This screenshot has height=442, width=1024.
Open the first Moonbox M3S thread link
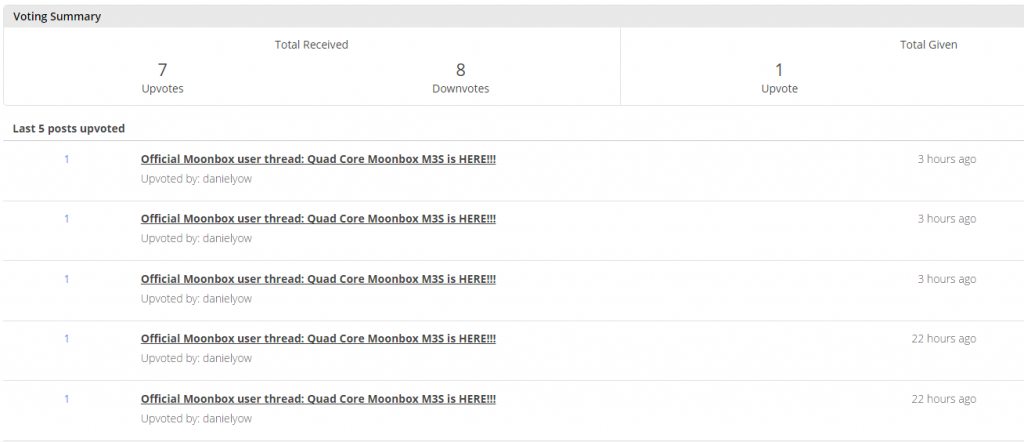point(318,159)
